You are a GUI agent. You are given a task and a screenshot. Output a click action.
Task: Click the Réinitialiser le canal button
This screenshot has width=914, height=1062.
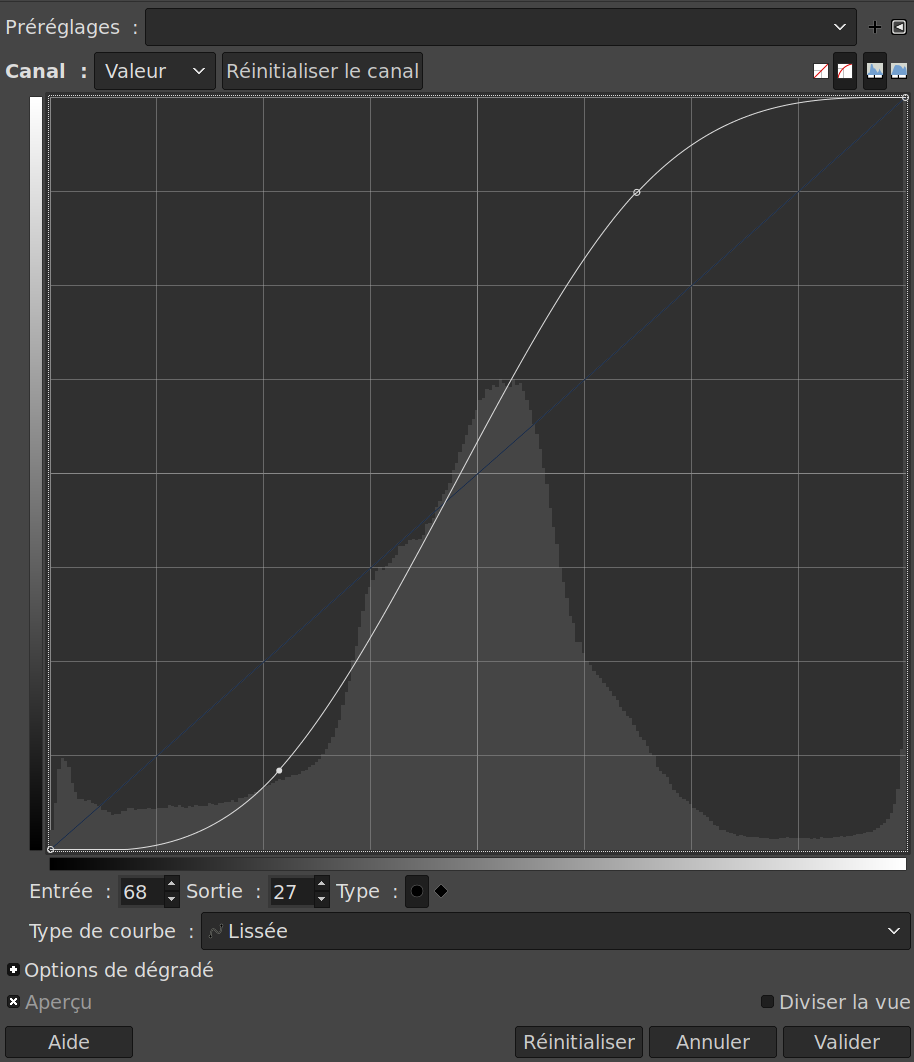point(322,71)
